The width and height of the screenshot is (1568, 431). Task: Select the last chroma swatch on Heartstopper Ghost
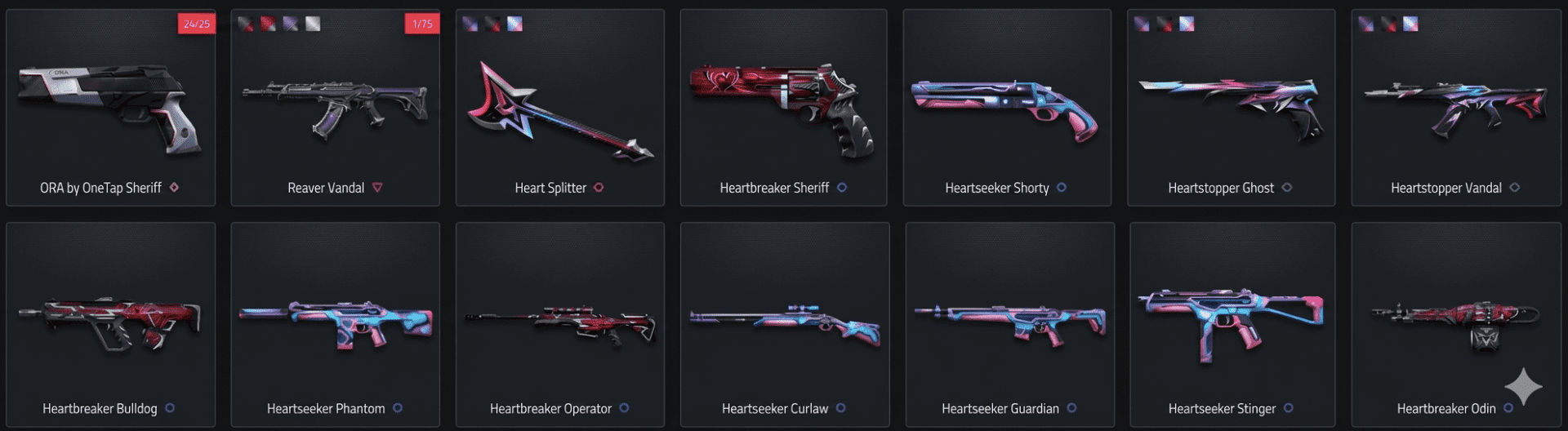1187,24
